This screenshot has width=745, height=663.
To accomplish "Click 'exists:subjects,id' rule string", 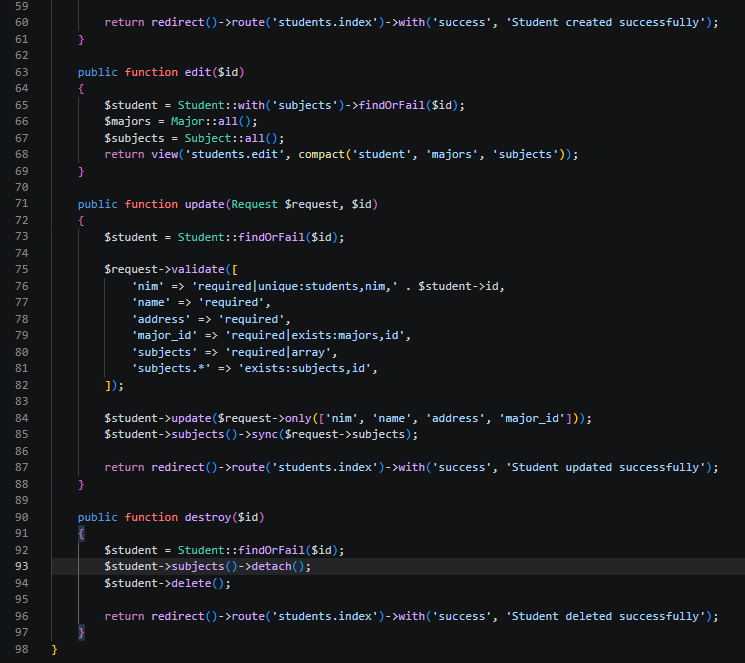I will [x=305, y=369].
